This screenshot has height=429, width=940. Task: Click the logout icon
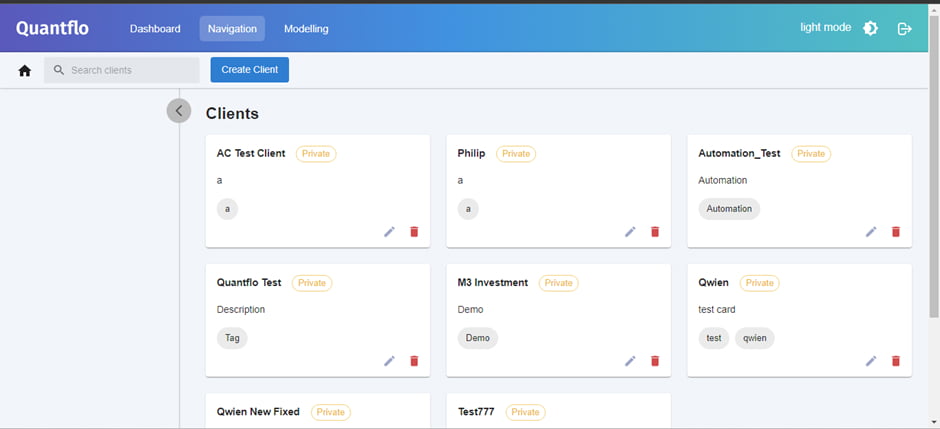905,28
